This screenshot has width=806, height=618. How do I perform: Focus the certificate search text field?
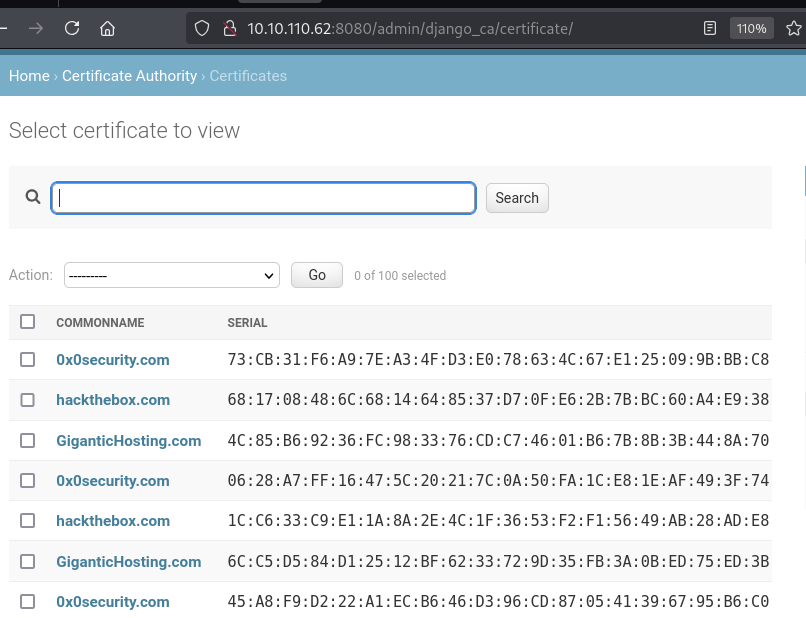coord(263,197)
